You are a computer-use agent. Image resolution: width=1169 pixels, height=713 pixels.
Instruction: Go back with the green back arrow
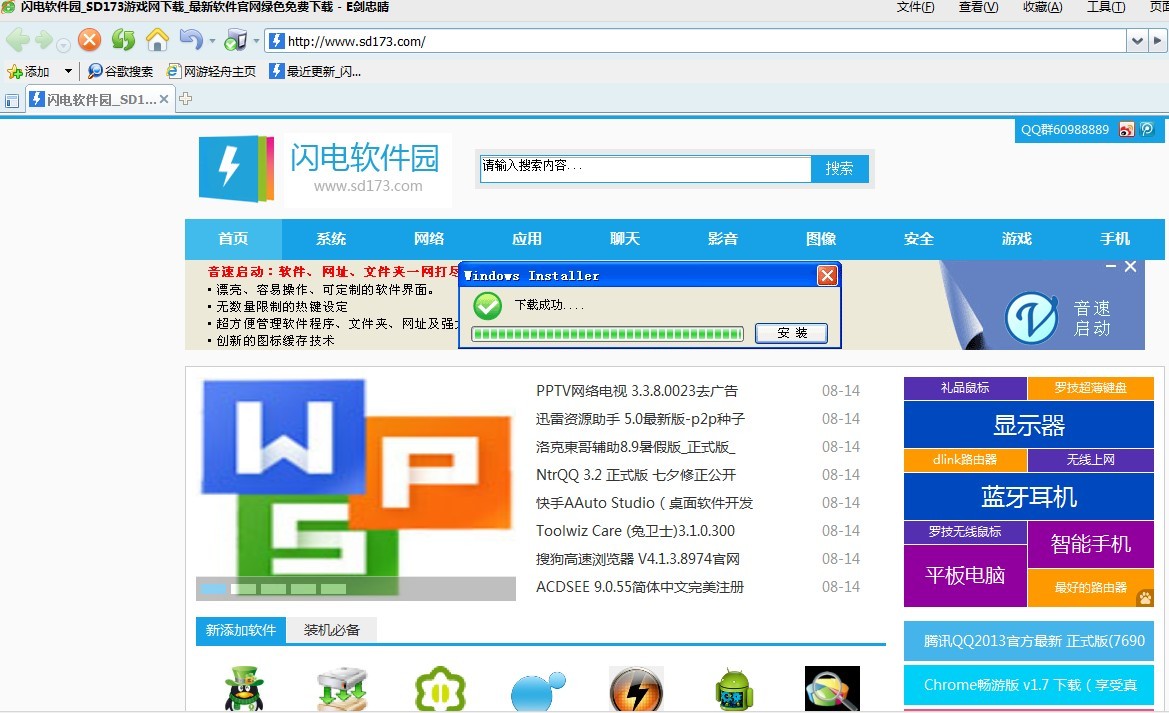pos(17,40)
